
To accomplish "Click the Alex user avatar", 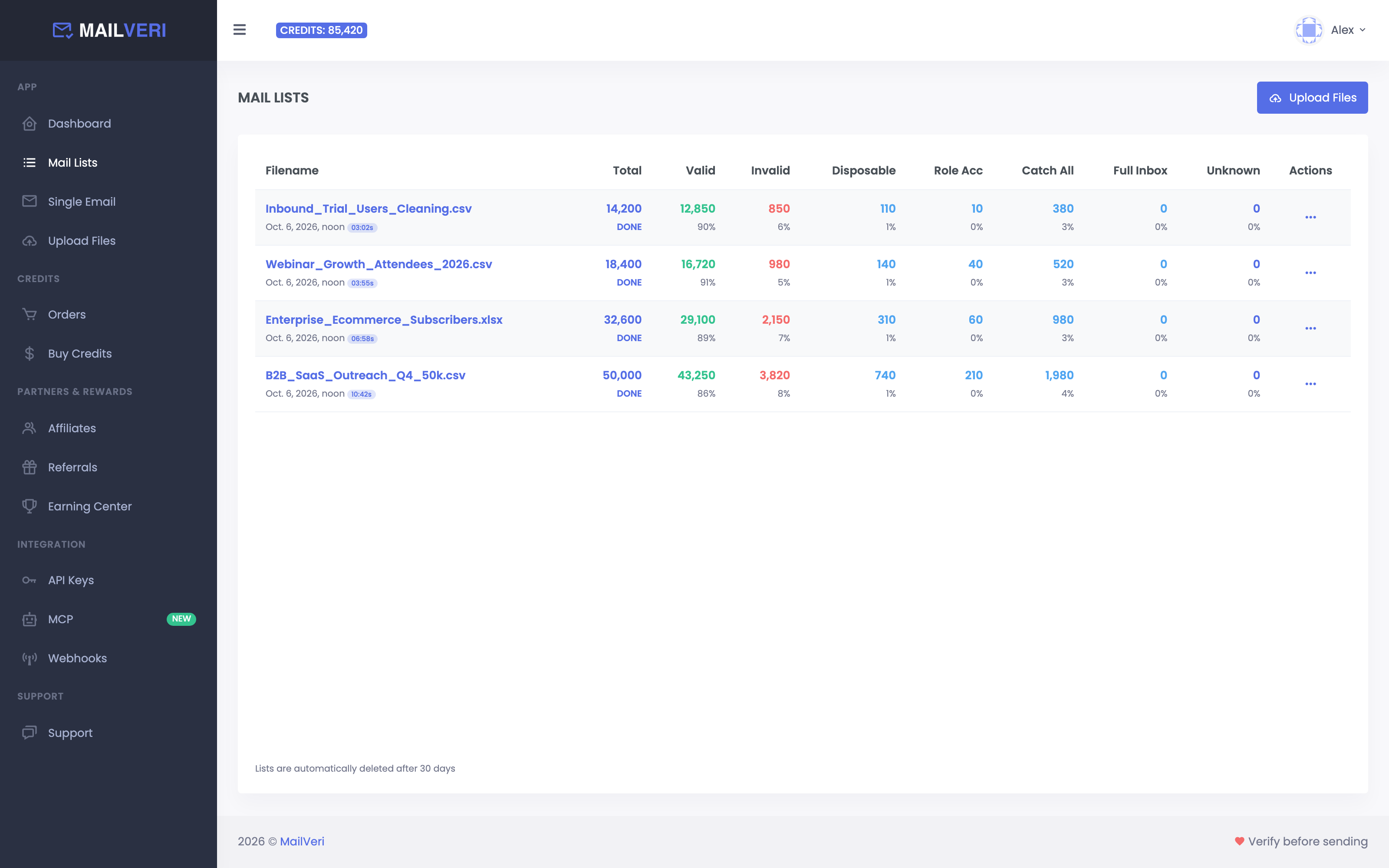I will click(1309, 30).
